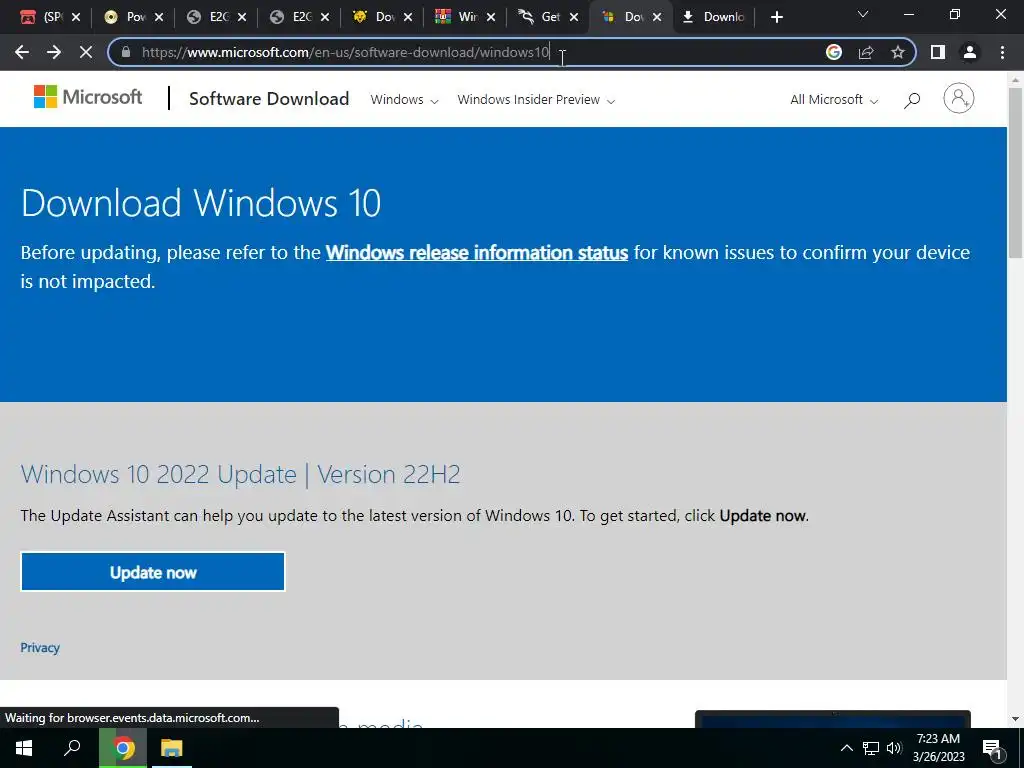Open taskbar search magnifier
1024x768 pixels.
click(72, 748)
